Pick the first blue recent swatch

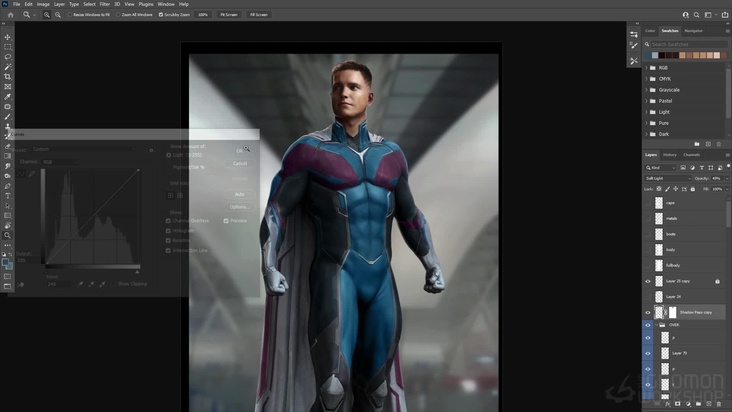(648, 56)
